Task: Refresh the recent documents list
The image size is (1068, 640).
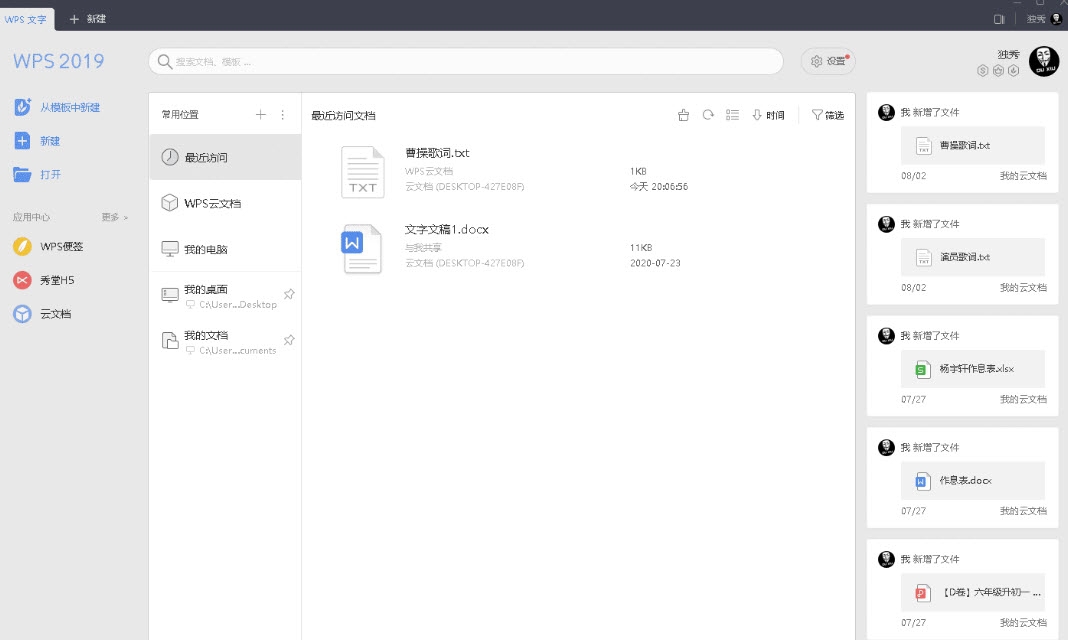Action: pos(708,115)
